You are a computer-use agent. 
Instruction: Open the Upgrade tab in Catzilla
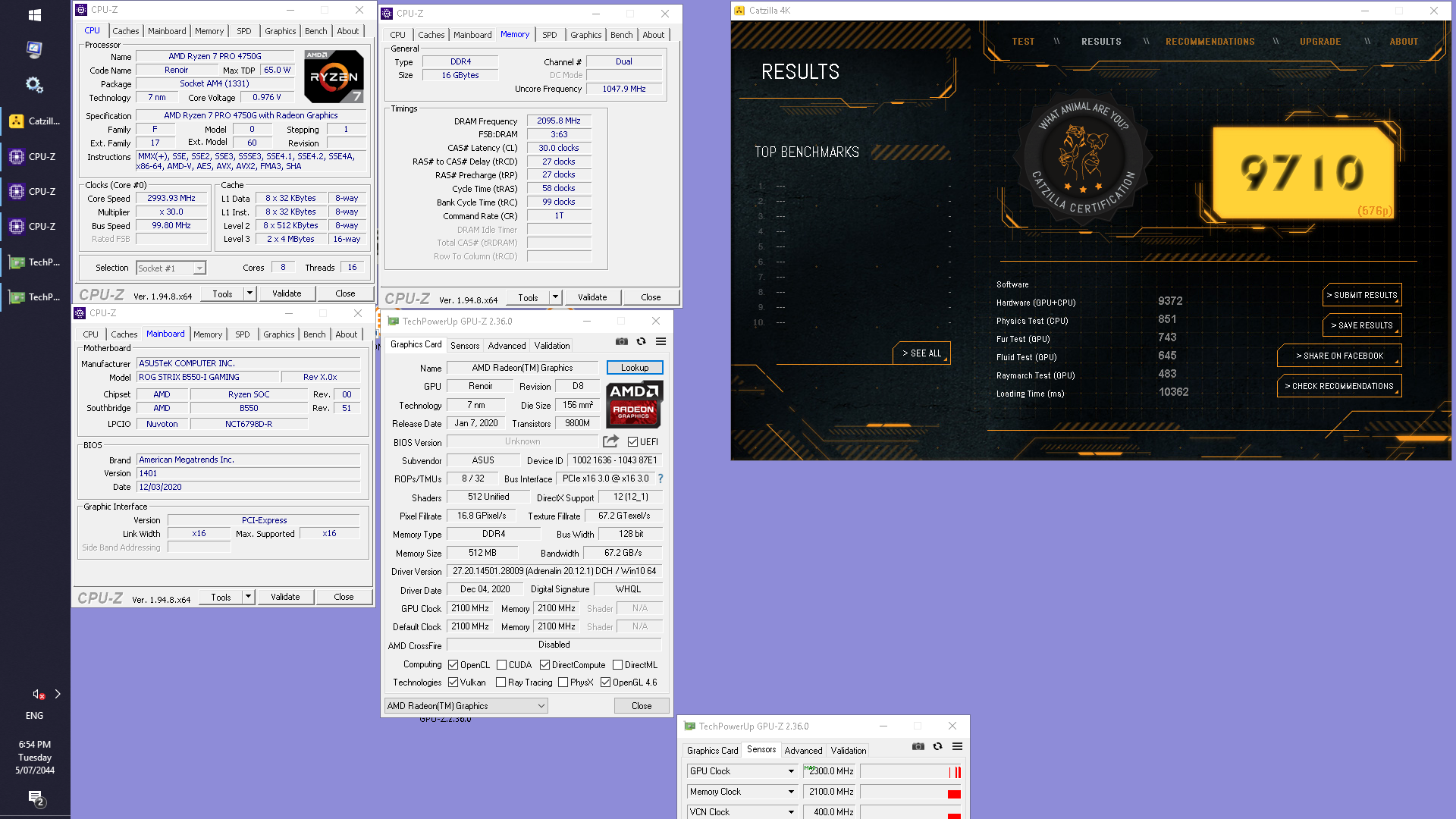1320,42
